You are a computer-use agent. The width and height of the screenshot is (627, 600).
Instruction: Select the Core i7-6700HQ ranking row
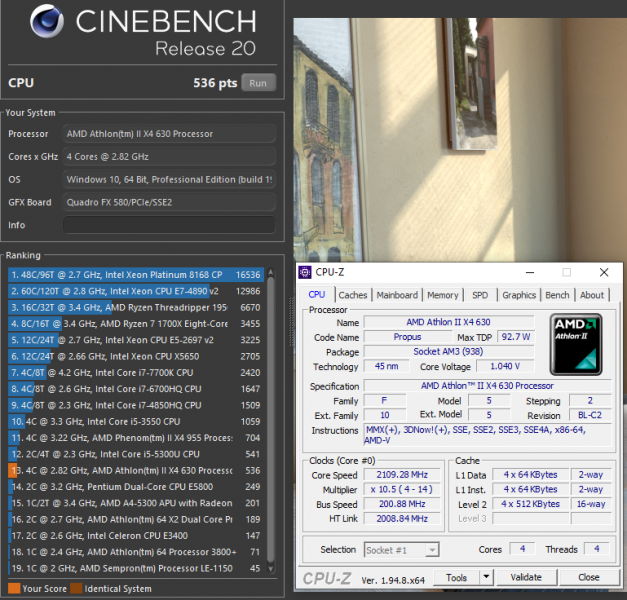pyautogui.click(x=136, y=389)
